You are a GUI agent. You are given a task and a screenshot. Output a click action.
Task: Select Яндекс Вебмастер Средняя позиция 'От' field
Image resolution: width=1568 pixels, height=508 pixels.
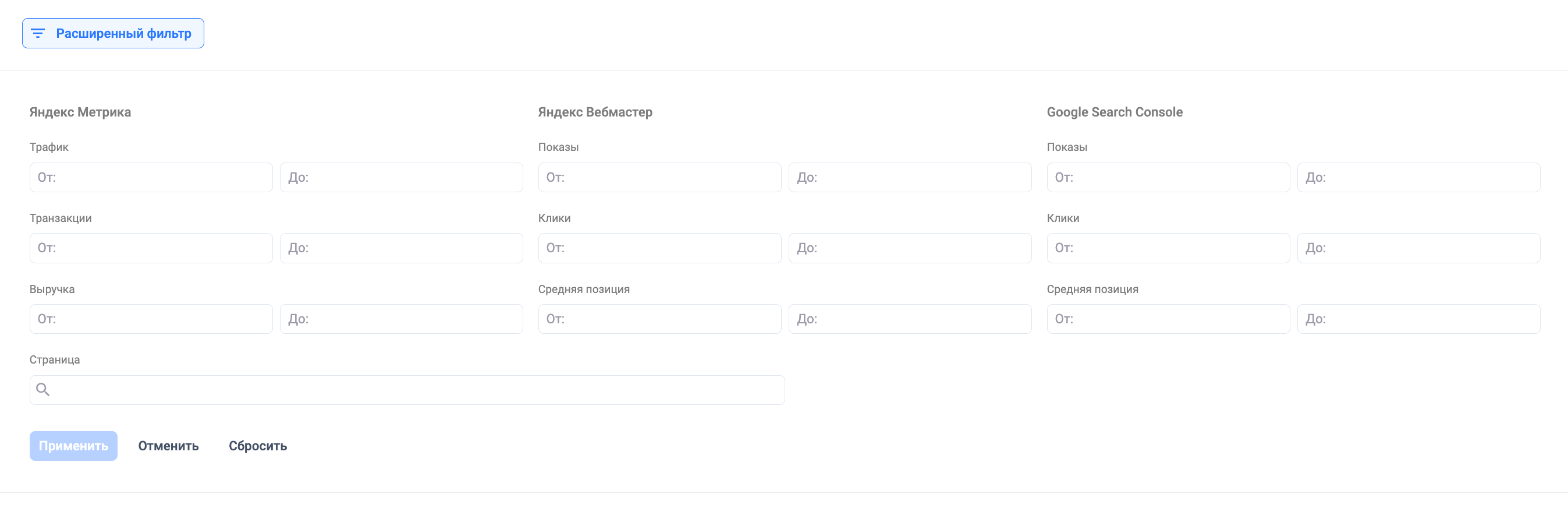(x=659, y=319)
